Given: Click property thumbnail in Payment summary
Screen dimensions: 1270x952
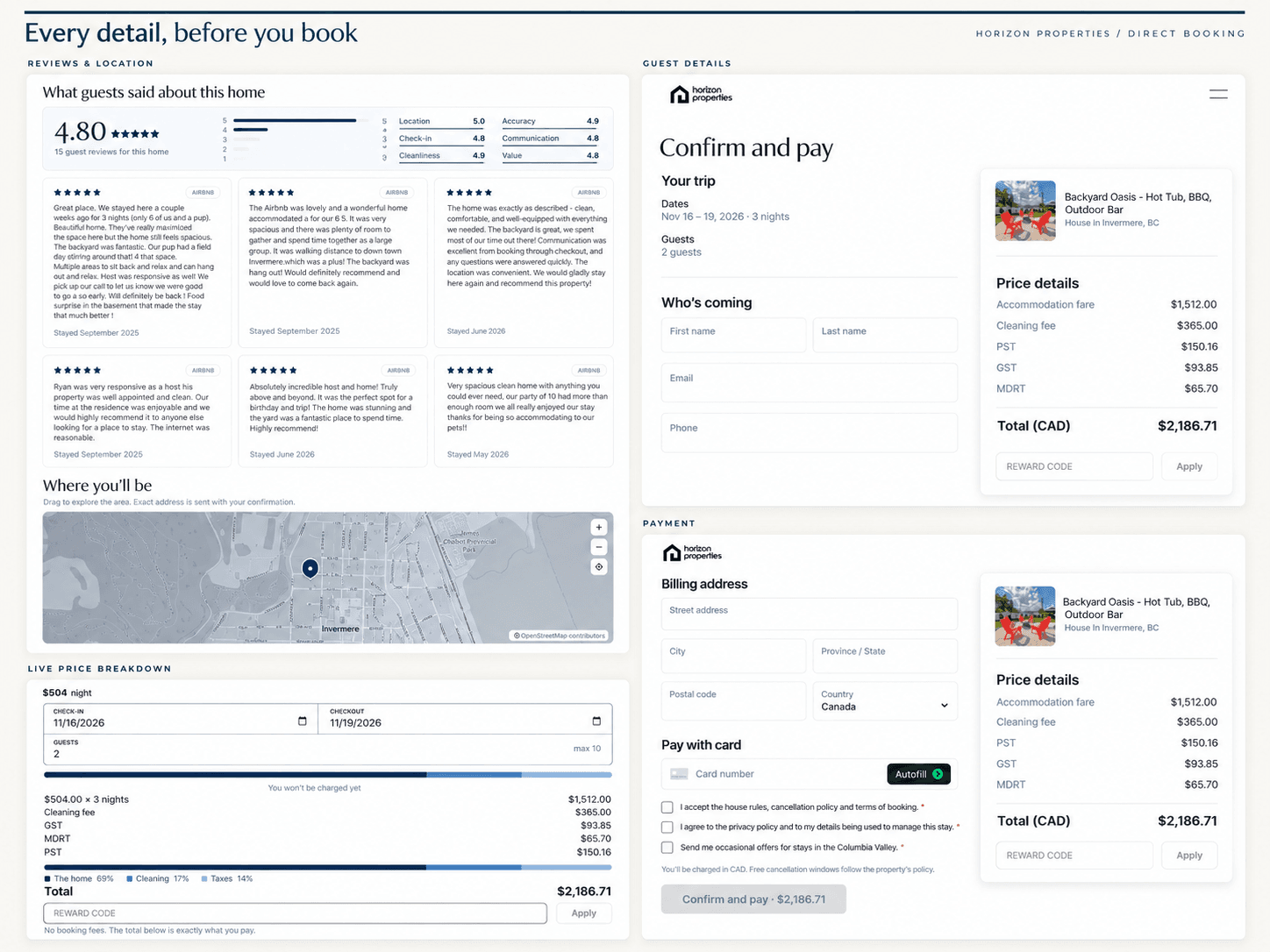Looking at the screenshot, I should tap(1025, 615).
